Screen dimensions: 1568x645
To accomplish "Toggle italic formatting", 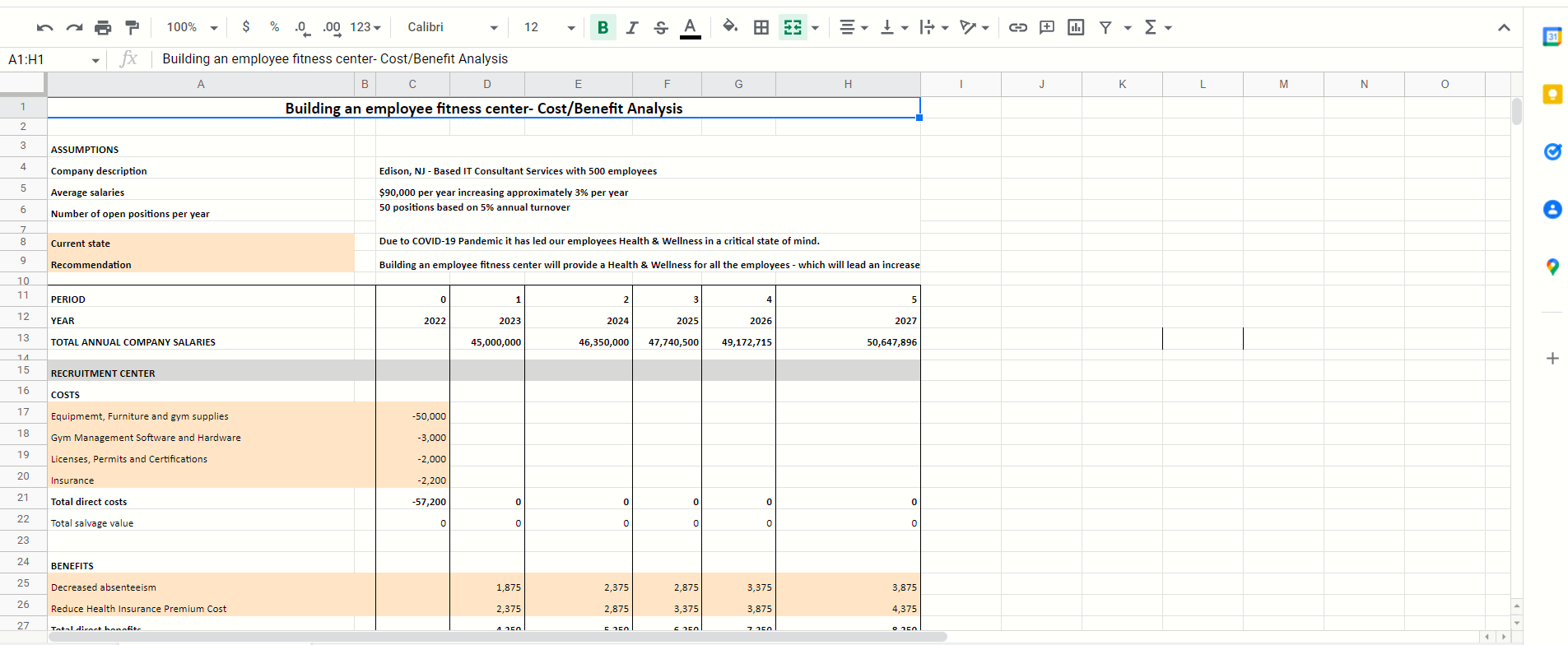I will tap(631, 27).
